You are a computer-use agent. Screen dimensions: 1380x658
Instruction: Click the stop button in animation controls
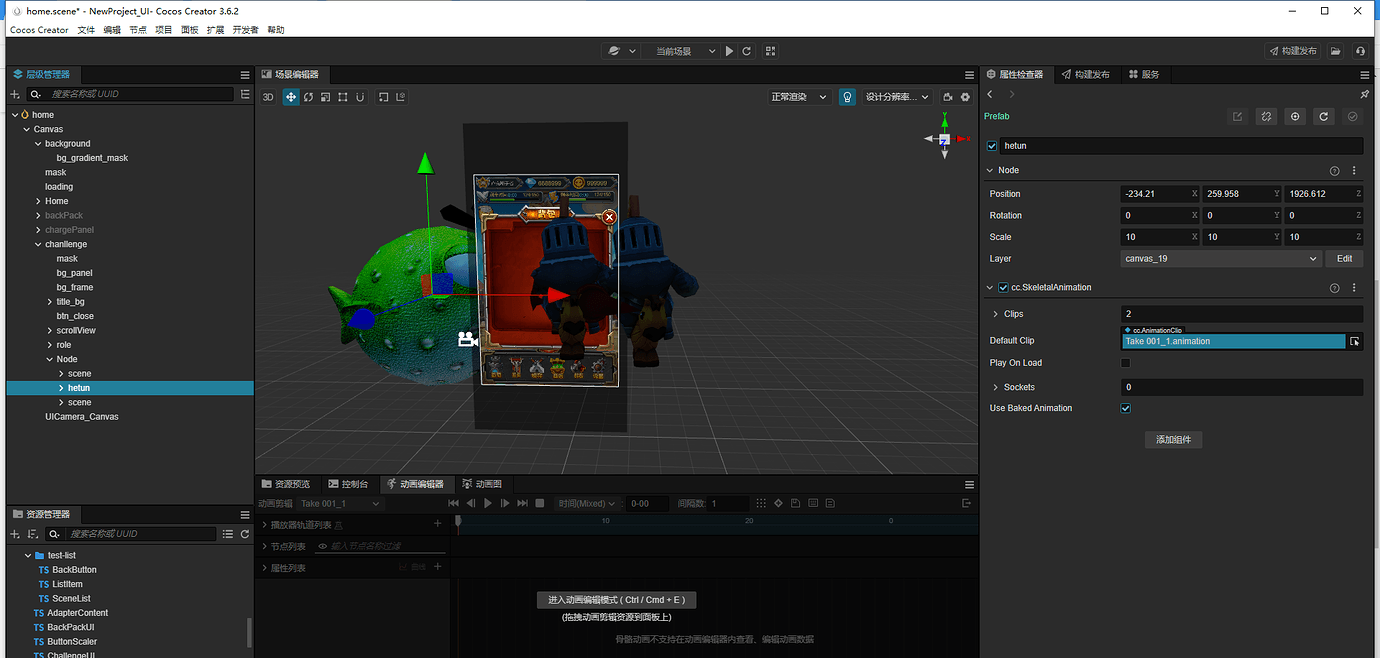(x=539, y=503)
